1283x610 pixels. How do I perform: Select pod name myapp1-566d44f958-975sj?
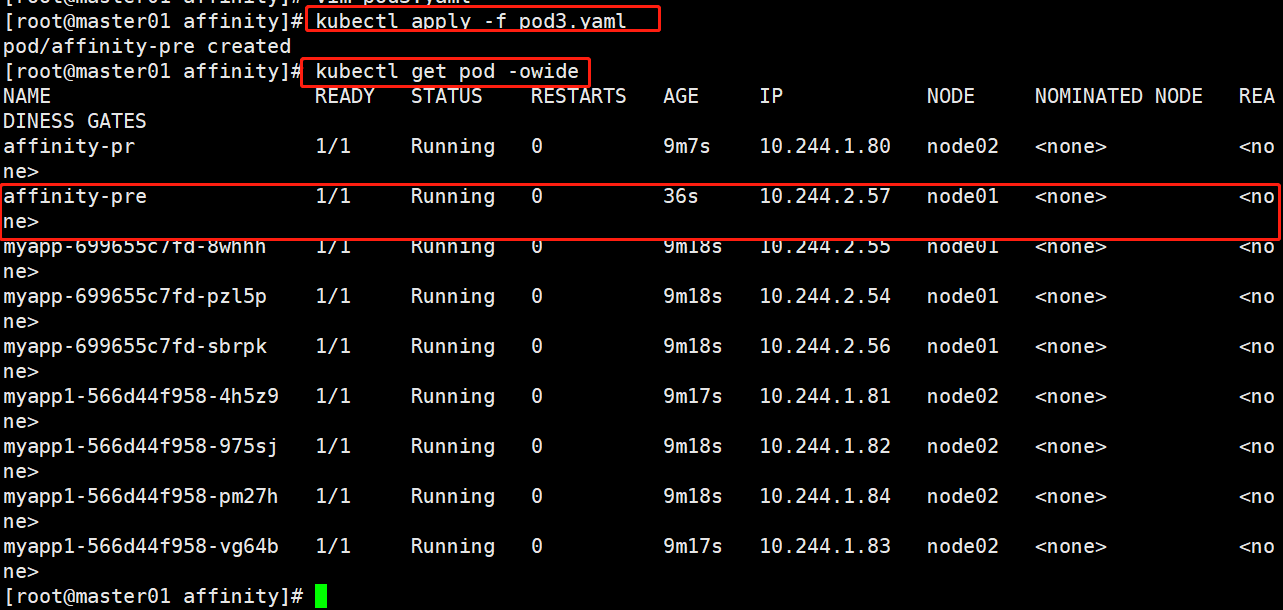(x=141, y=446)
